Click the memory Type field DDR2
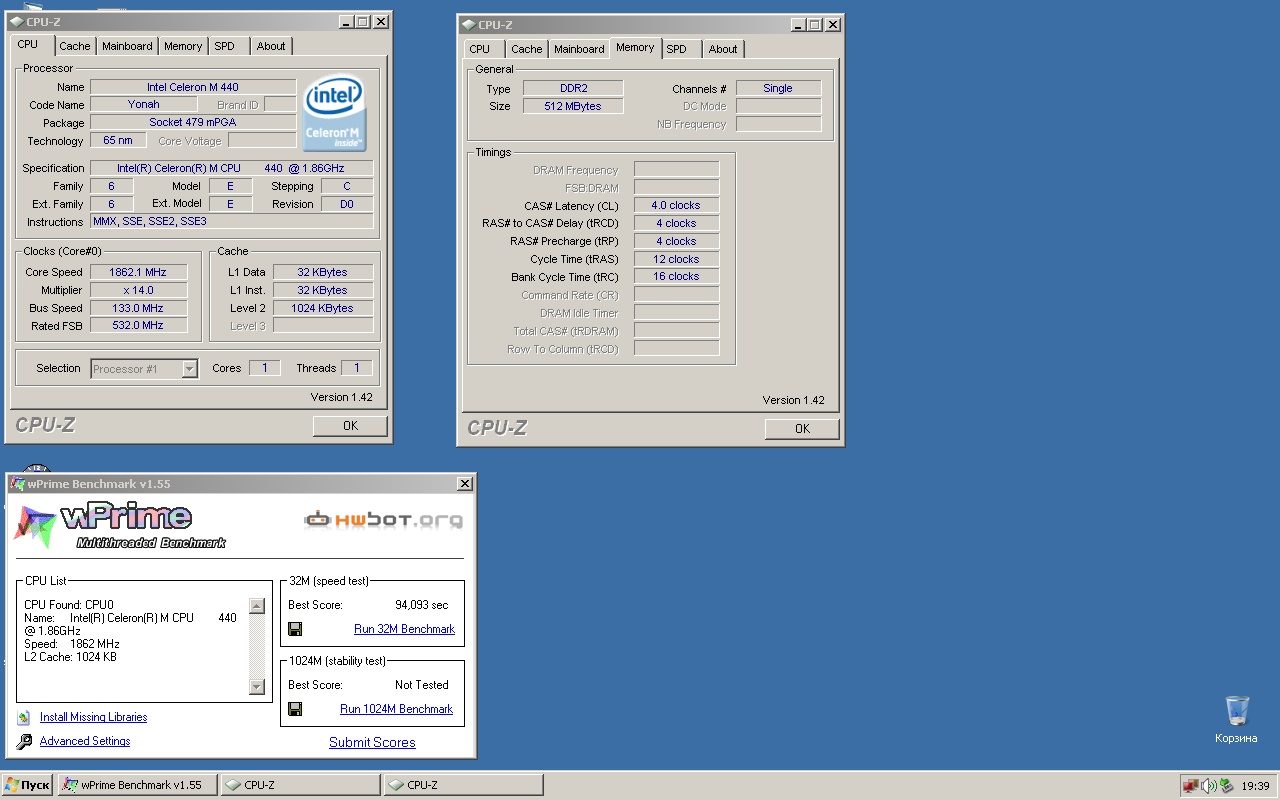The width and height of the screenshot is (1280, 800). tap(573, 88)
